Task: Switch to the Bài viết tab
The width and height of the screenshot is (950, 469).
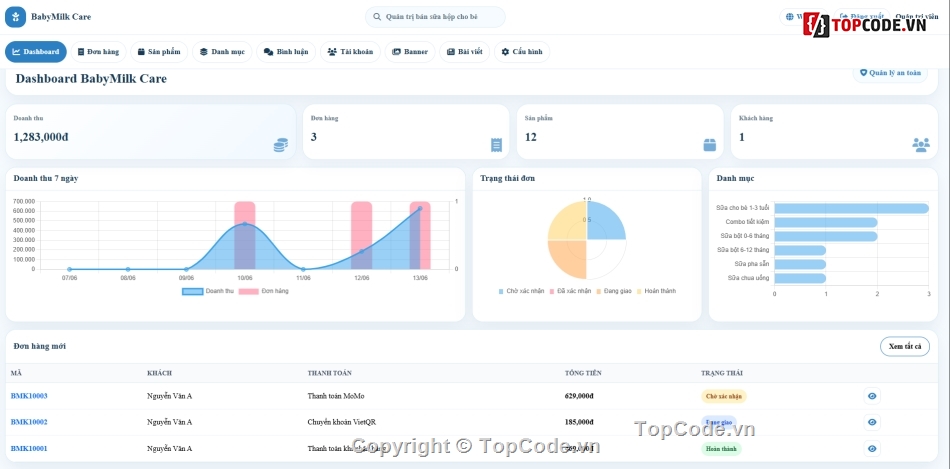Action: click(464, 52)
